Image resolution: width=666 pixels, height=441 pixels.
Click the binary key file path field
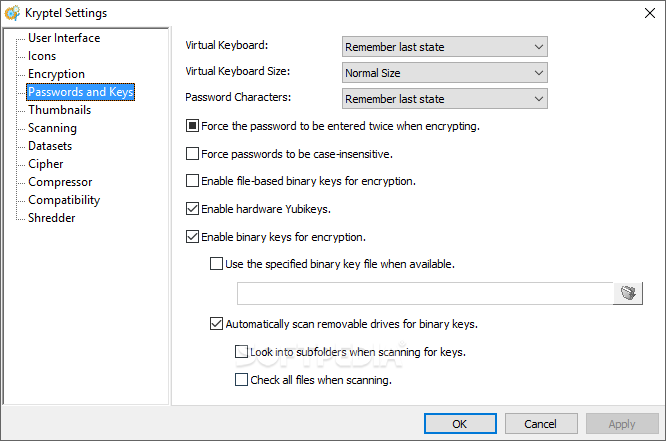point(425,293)
